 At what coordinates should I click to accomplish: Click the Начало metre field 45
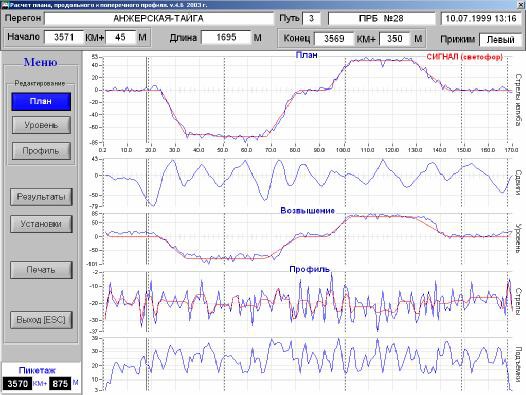click(x=120, y=37)
